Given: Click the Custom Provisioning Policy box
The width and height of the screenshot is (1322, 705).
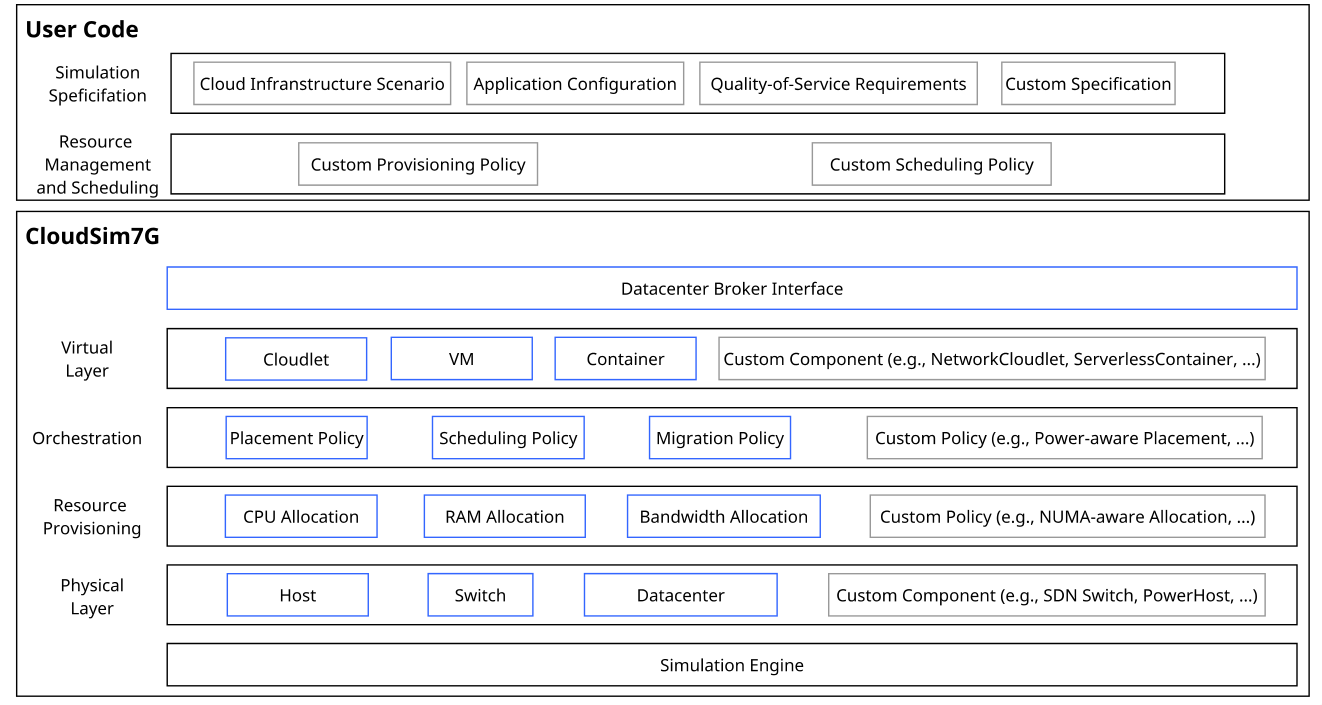Looking at the screenshot, I should [x=418, y=164].
